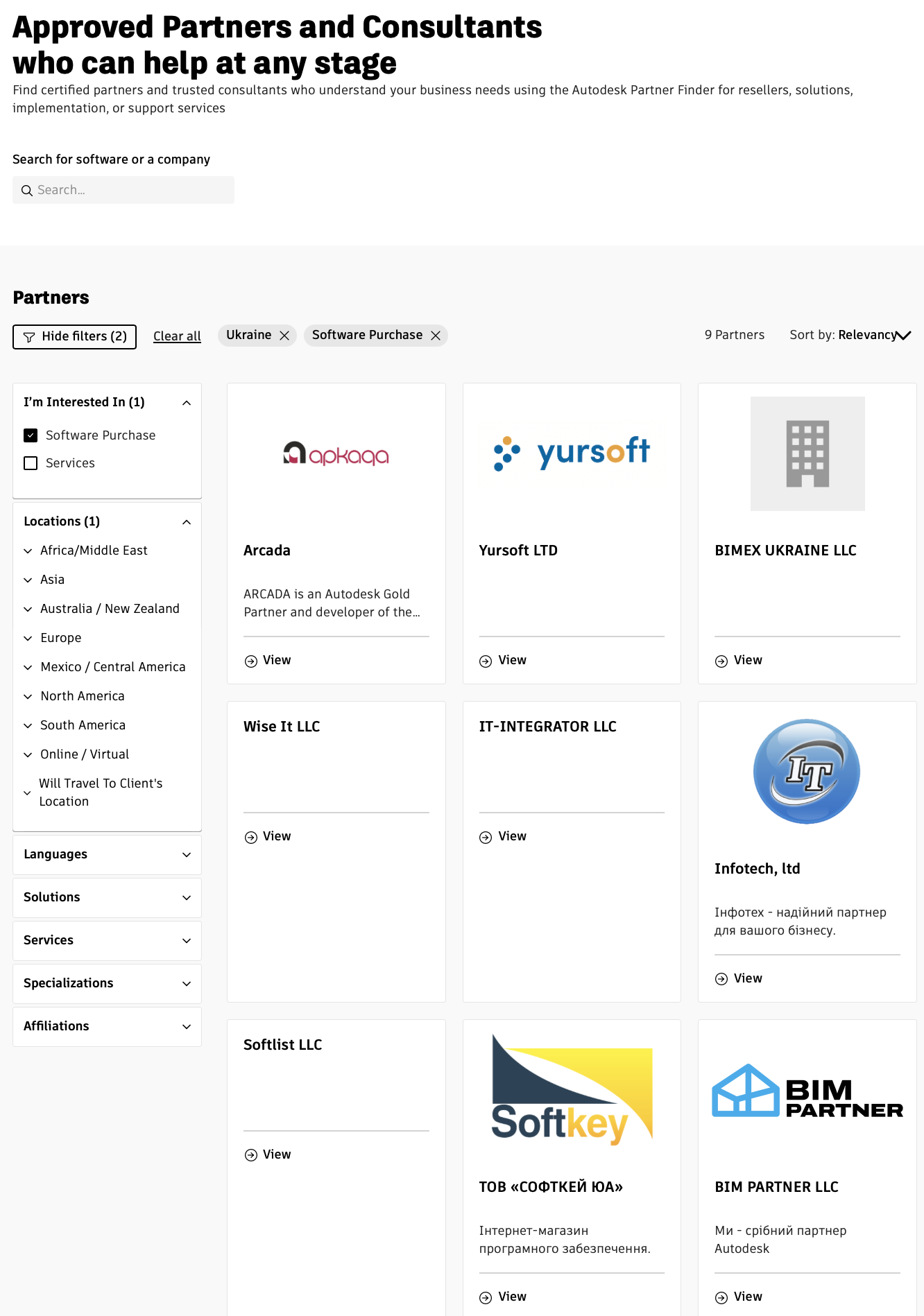Screen dimensions: 924x1316
Task: Click the '9 Partners' results count
Action: click(735, 335)
